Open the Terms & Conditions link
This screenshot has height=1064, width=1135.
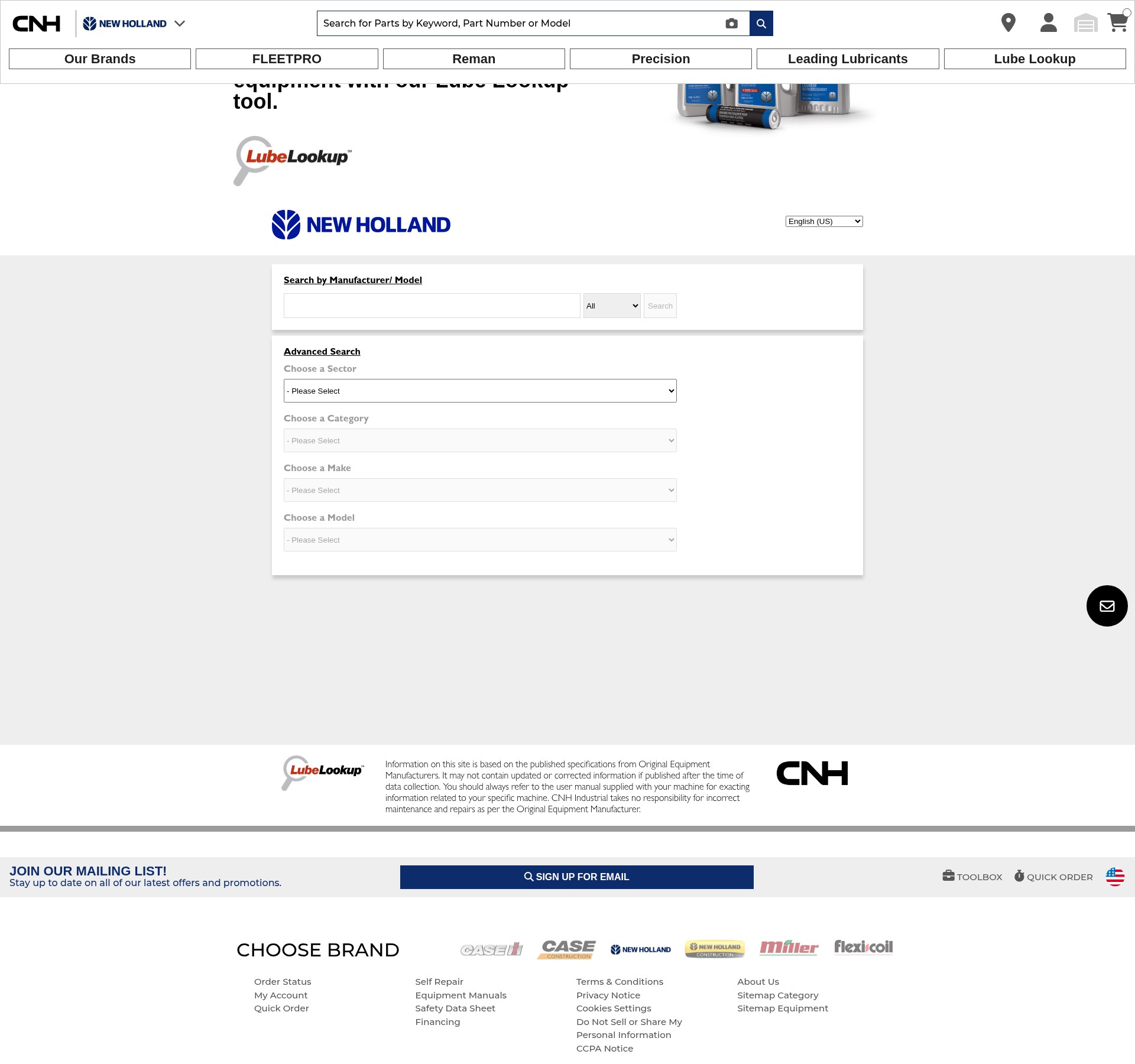click(620, 982)
